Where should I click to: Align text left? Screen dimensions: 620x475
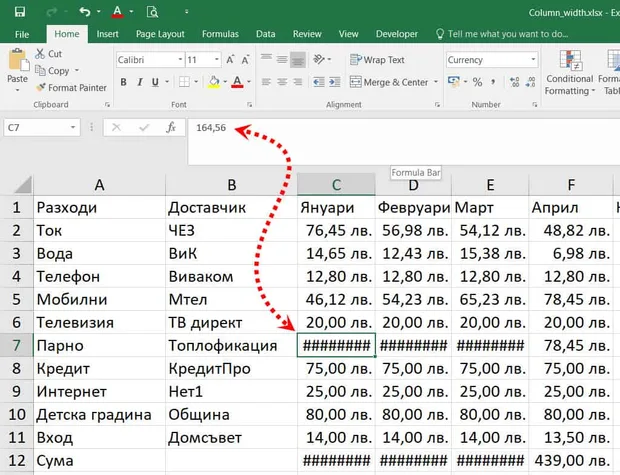point(266,82)
